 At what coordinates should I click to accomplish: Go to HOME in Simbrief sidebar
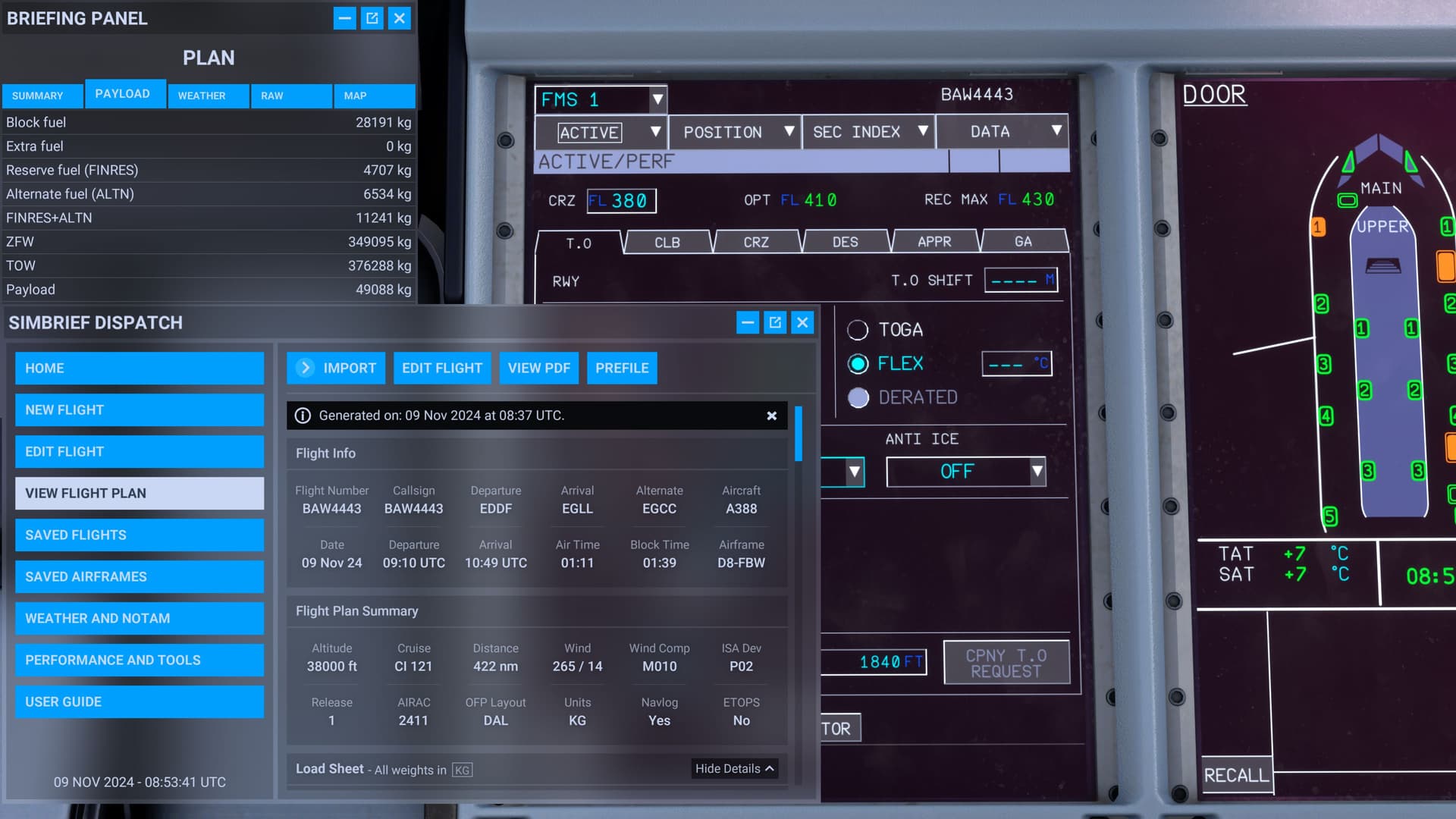(140, 368)
